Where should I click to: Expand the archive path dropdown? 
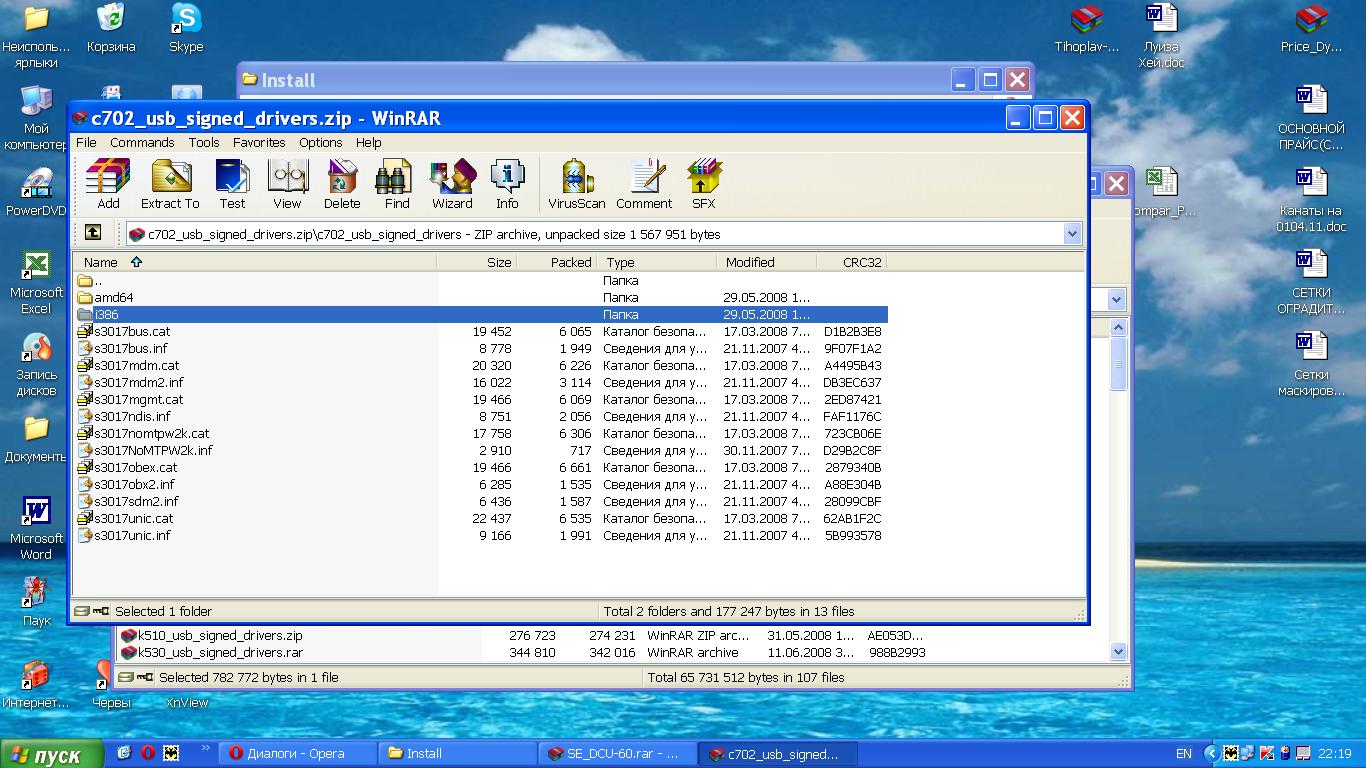[x=1072, y=234]
